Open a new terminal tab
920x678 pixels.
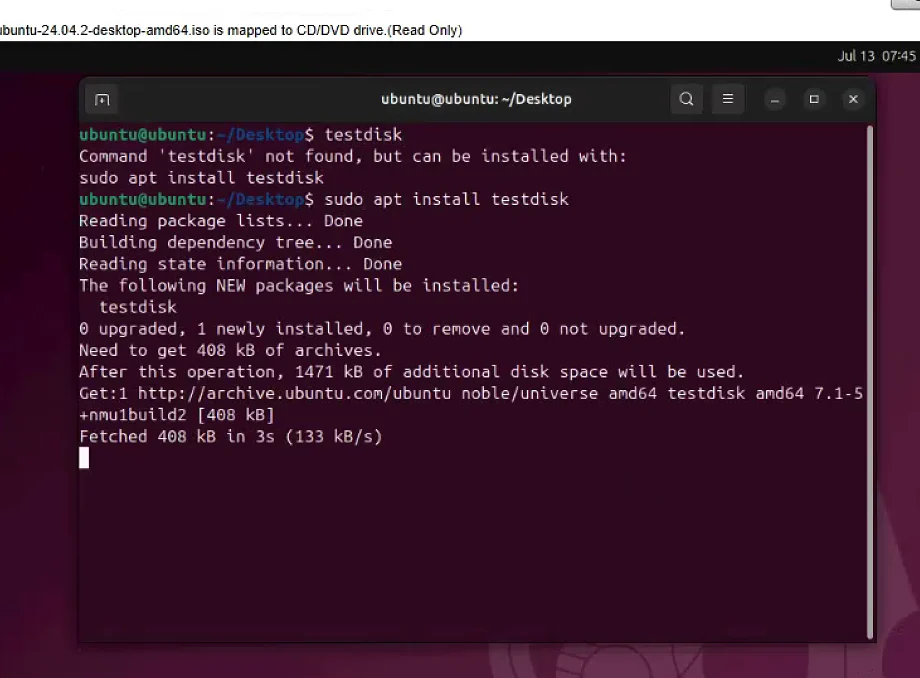click(x=102, y=100)
